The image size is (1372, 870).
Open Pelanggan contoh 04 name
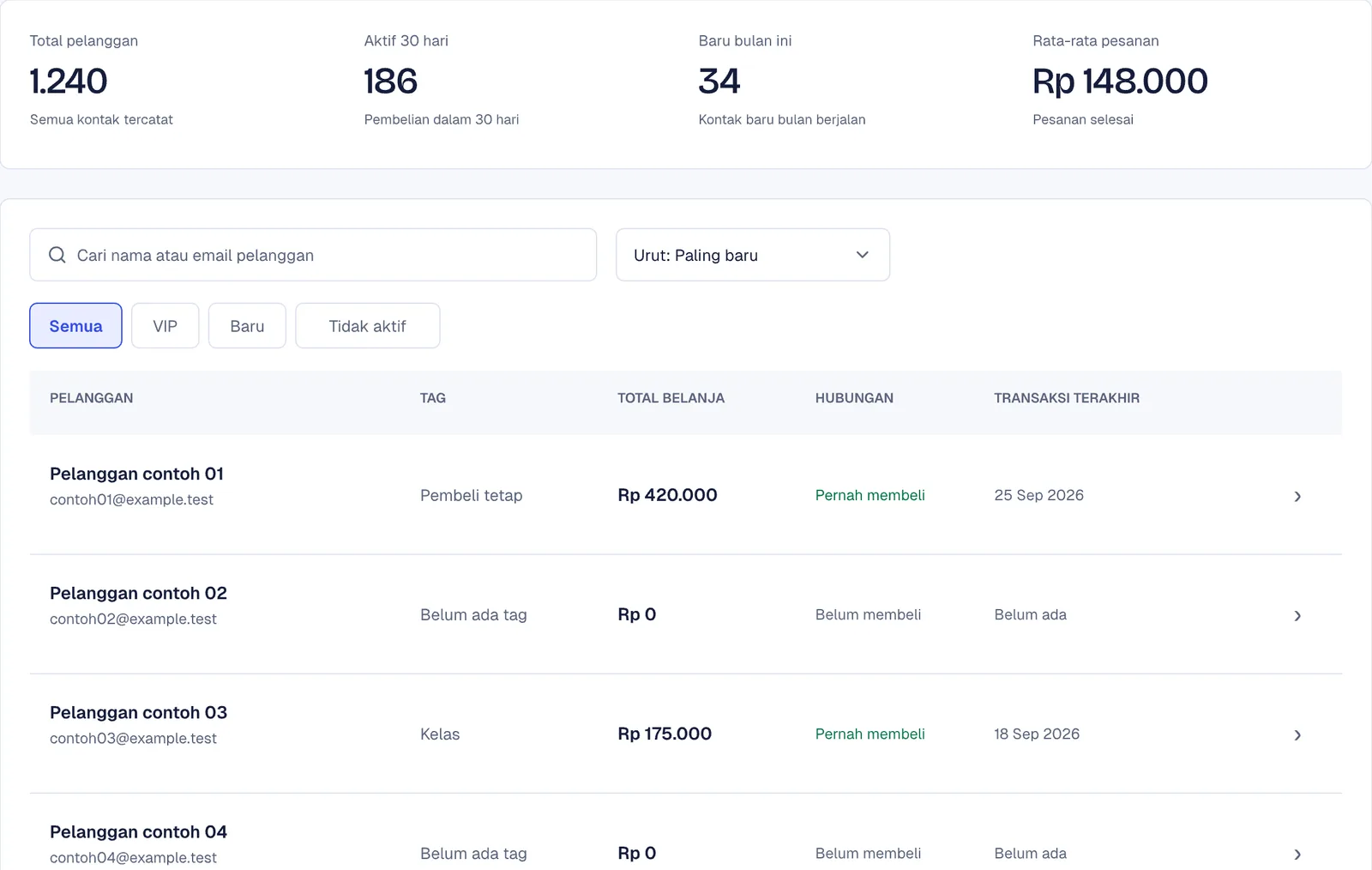click(x=138, y=831)
